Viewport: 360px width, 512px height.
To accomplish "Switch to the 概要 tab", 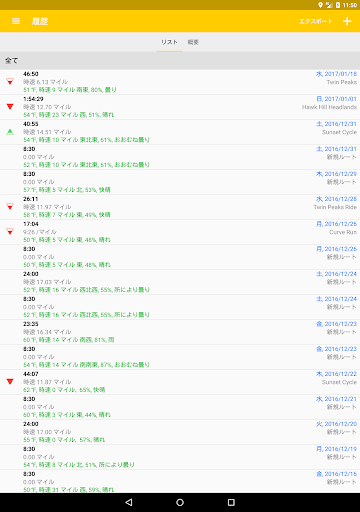I will click(x=193, y=42).
